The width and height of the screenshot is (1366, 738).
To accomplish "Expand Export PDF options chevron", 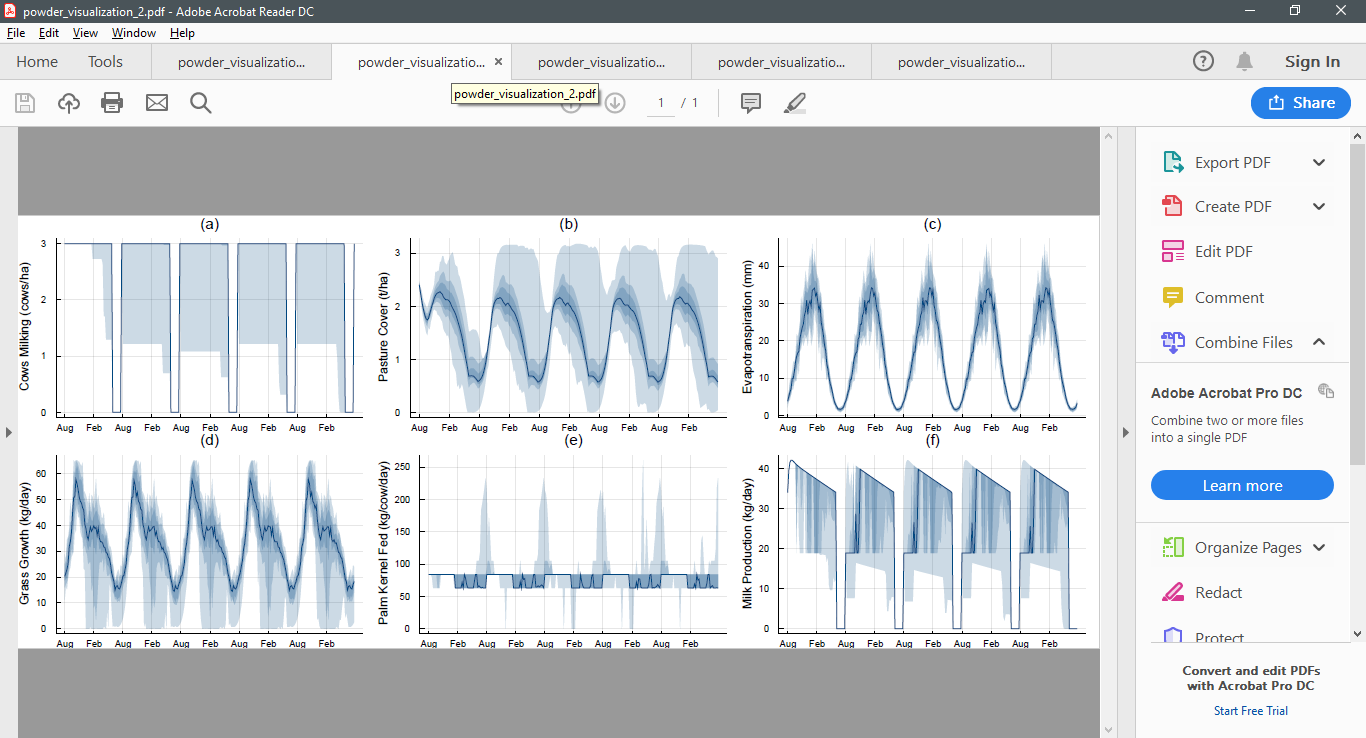I will (1319, 163).
